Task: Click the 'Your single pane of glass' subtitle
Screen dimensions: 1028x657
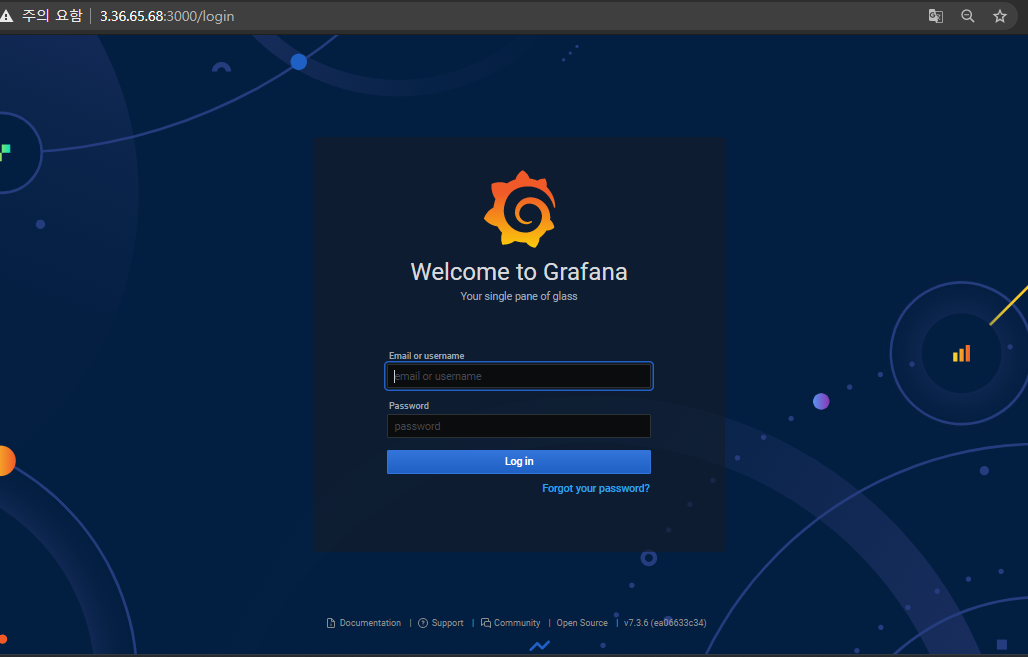Action: point(519,296)
